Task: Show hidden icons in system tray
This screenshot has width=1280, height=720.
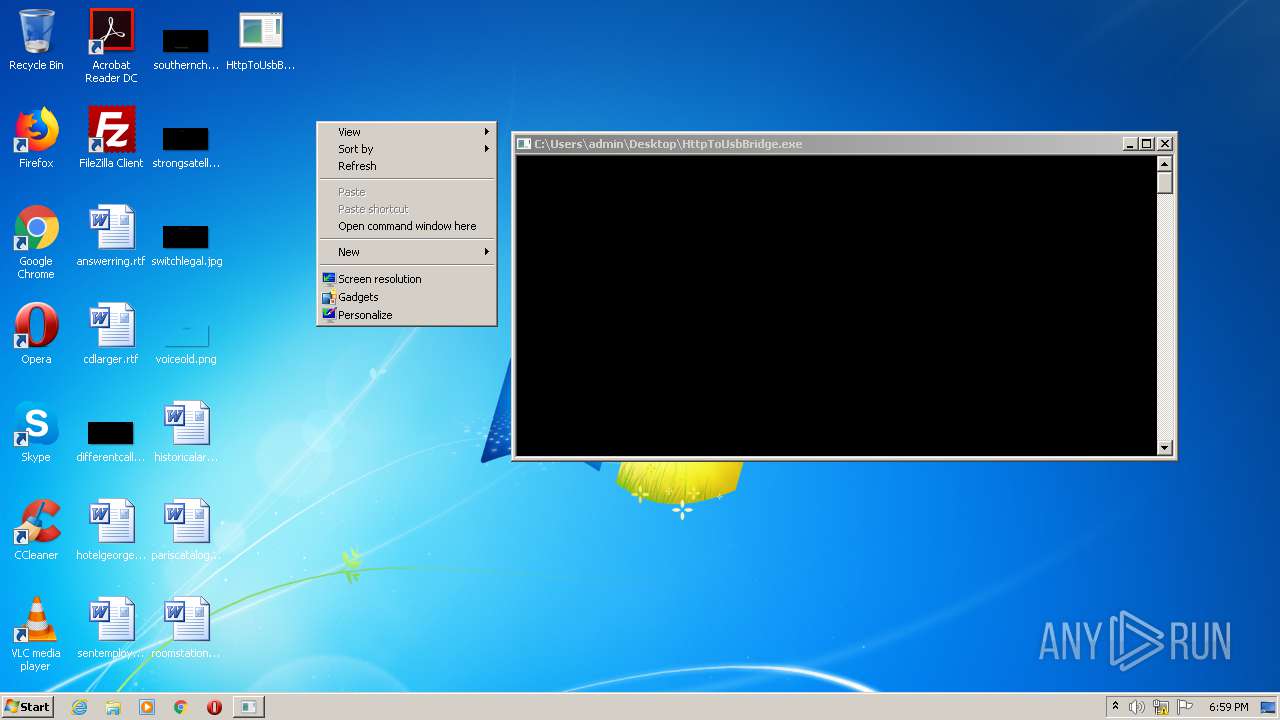Action: tap(1115, 707)
